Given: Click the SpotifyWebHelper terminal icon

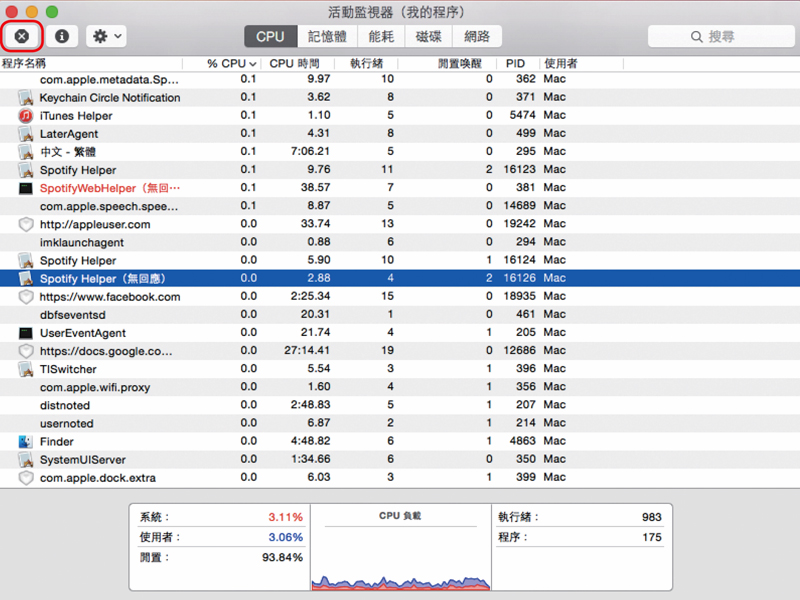Looking at the screenshot, I should [x=26, y=188].
